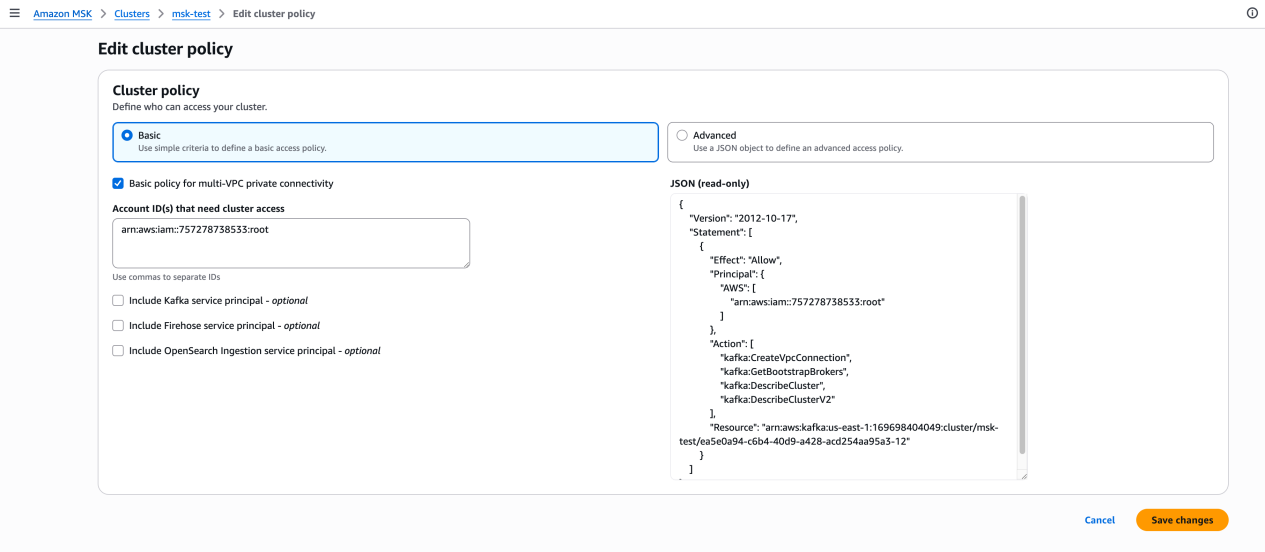The height and width of the screenshot is (552, 1265).
Task: Select the Advanced policy radio option
Action: tap(682, 135)
